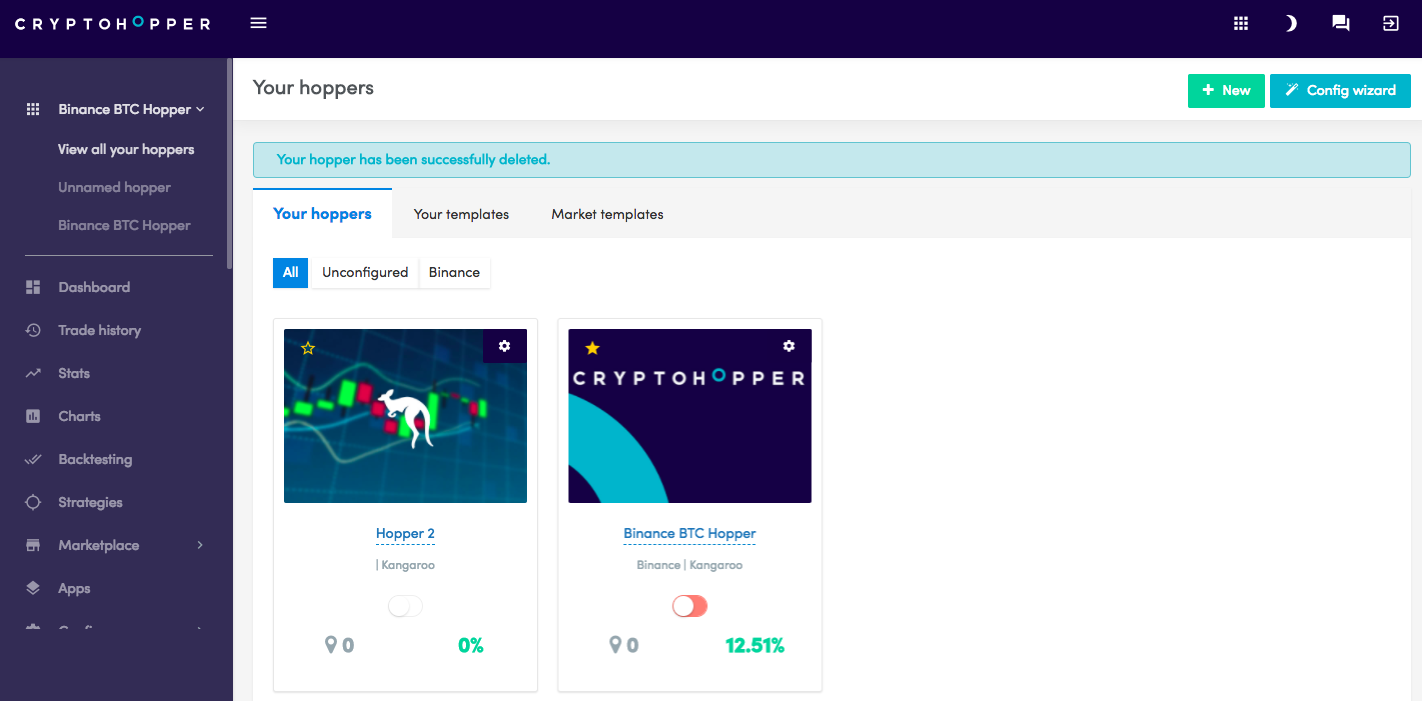
Task: Open the chat messages icon
Action: coord(1341,23)
